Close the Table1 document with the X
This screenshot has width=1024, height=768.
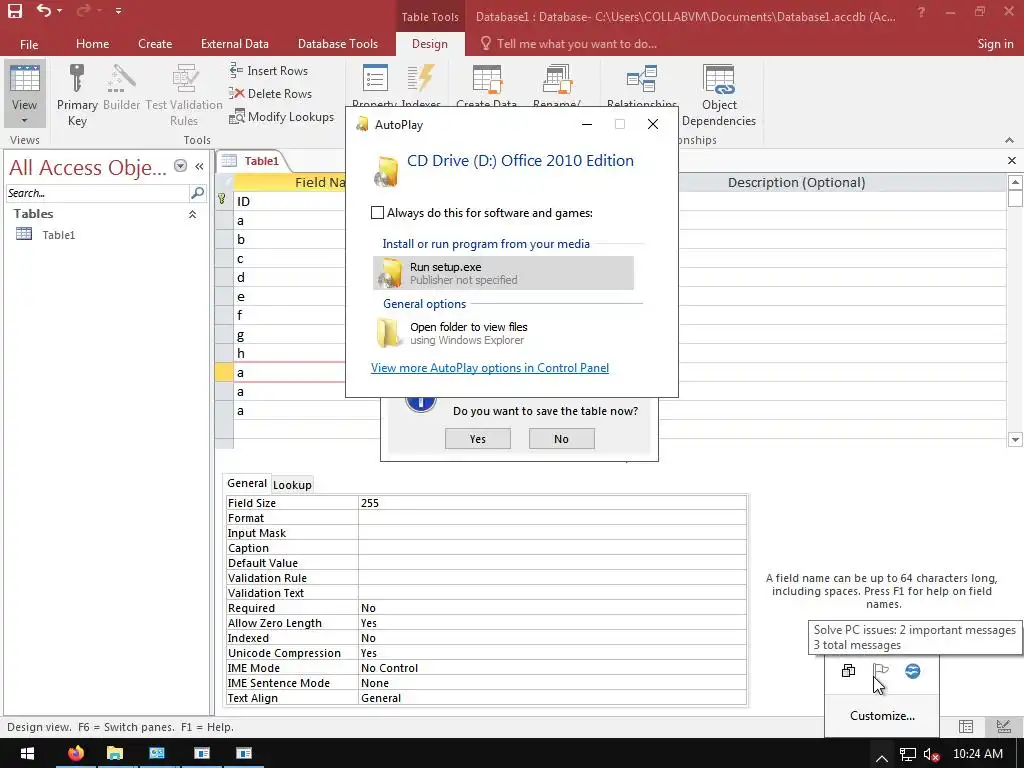click(x=1012, y=161)
